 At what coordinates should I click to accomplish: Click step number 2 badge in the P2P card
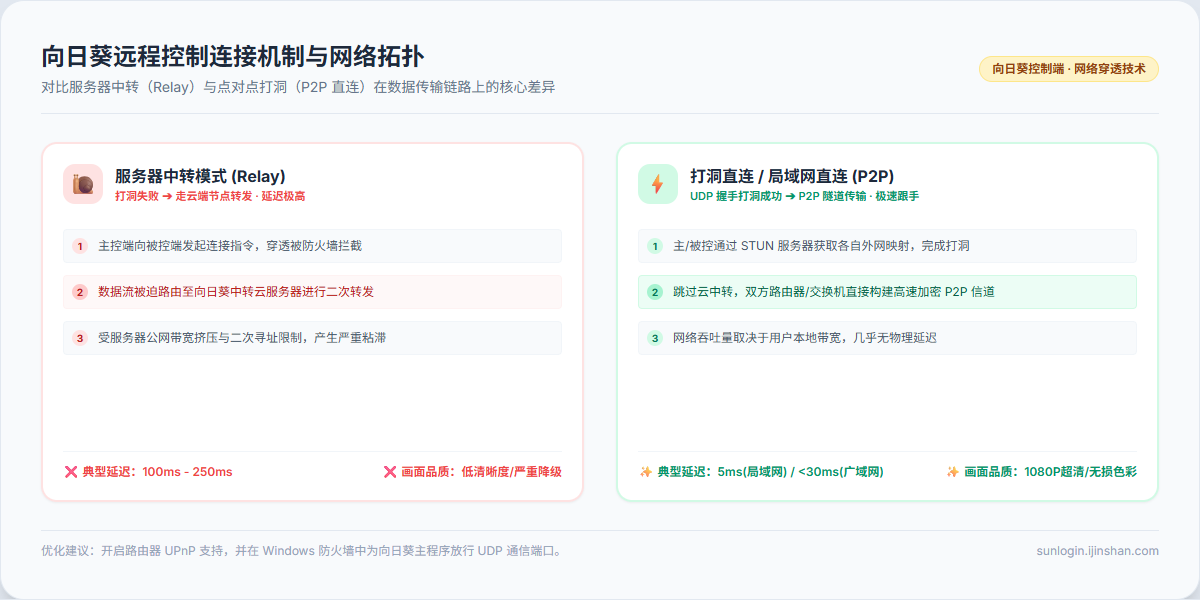click(x=655, y=292)
